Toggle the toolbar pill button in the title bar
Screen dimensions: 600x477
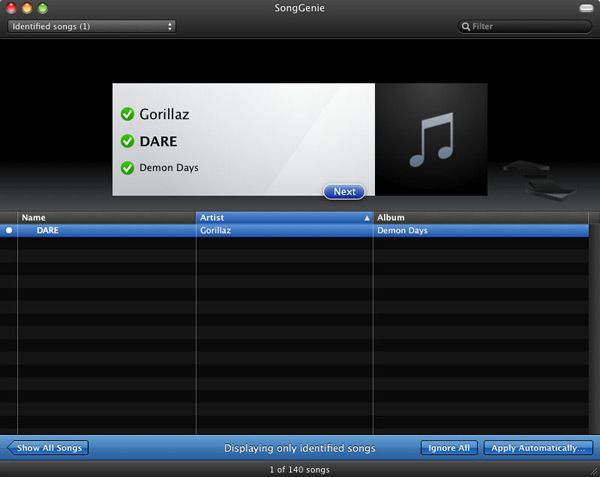pos(585,8)
